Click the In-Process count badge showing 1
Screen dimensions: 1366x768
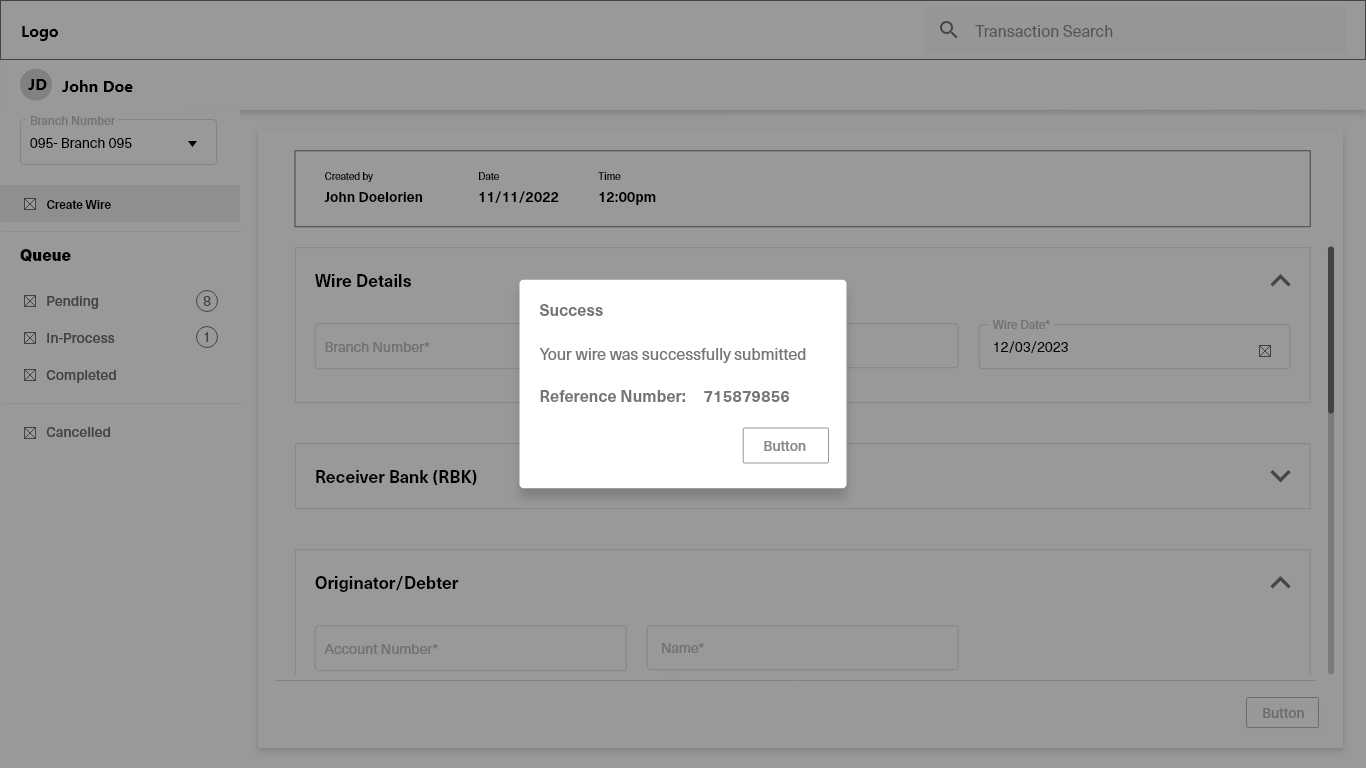point(206,338)
